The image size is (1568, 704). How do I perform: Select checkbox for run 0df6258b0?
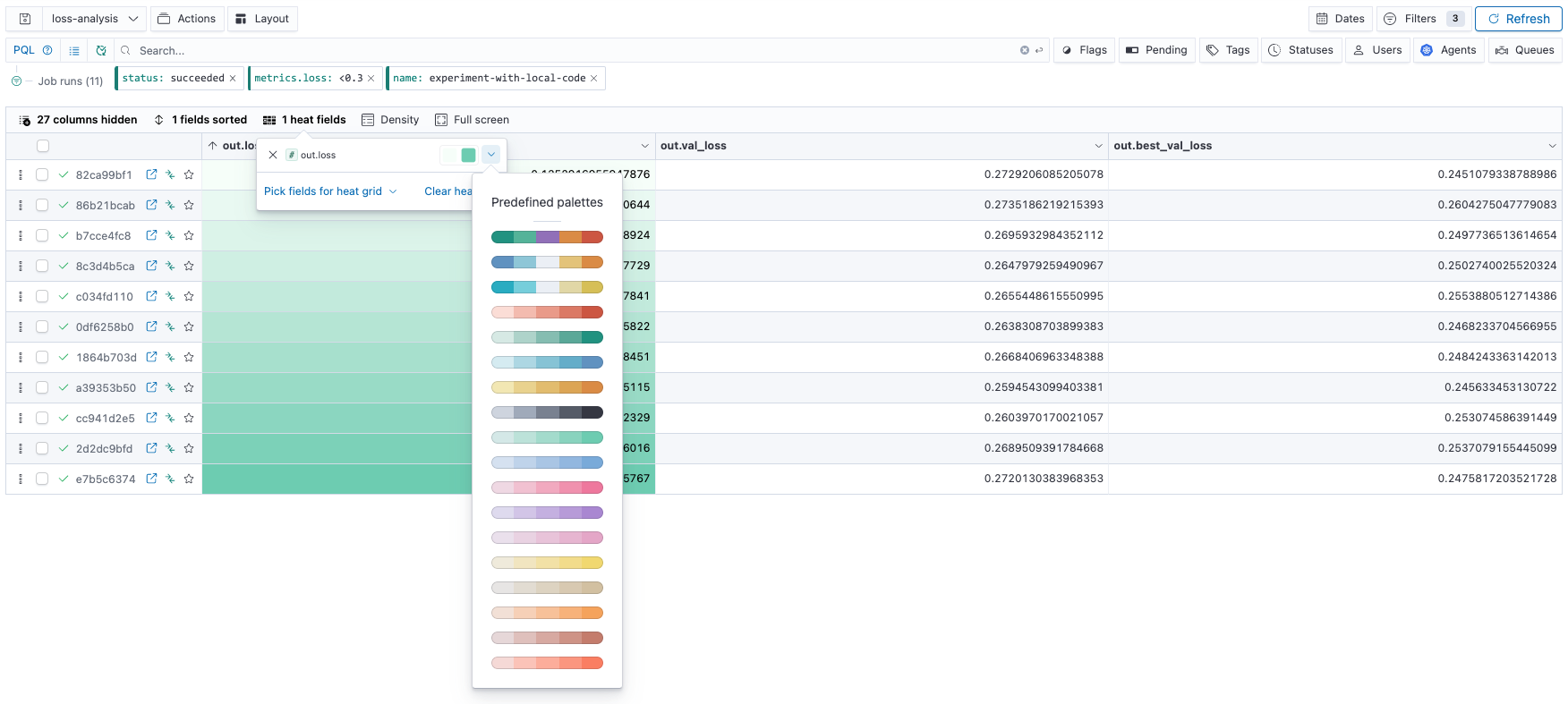point(42,327)
